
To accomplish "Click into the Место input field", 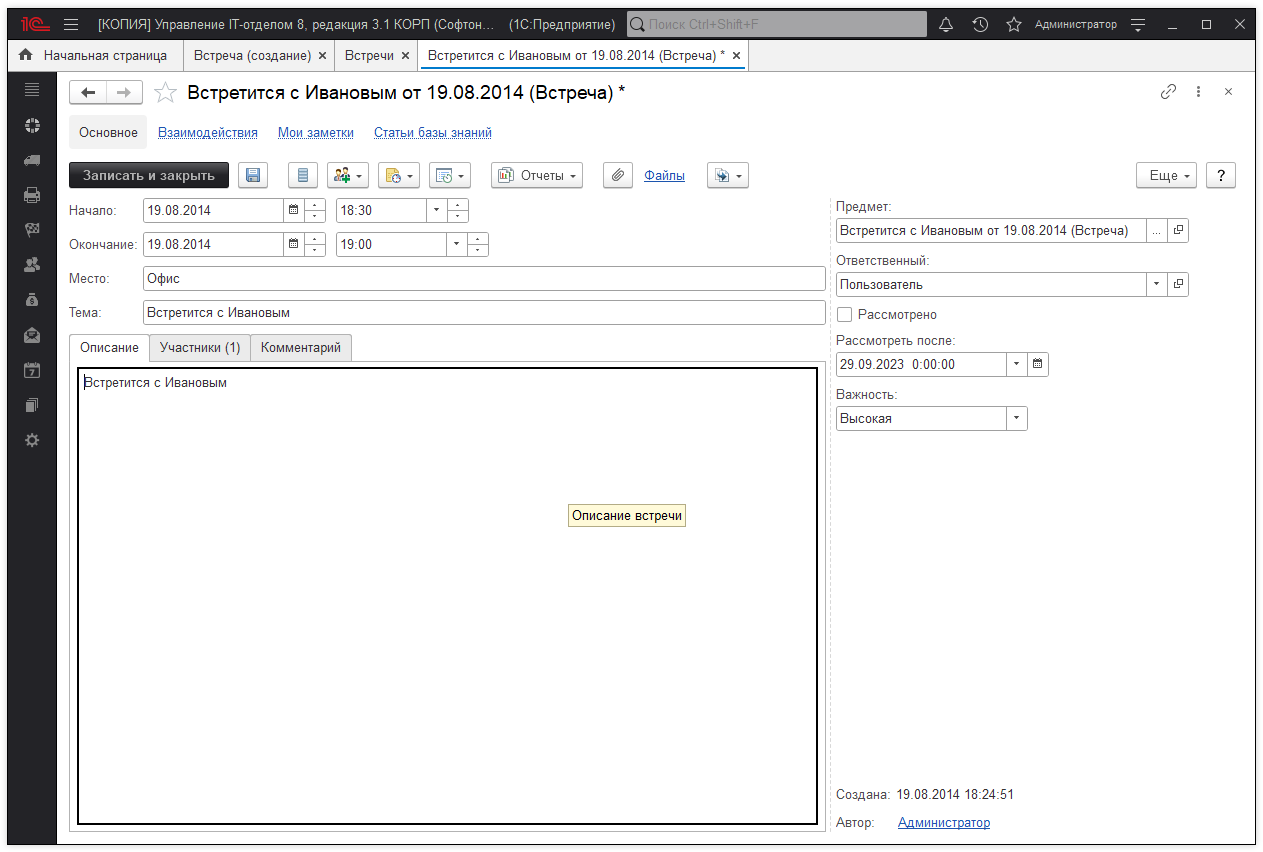I will (483, 279).
